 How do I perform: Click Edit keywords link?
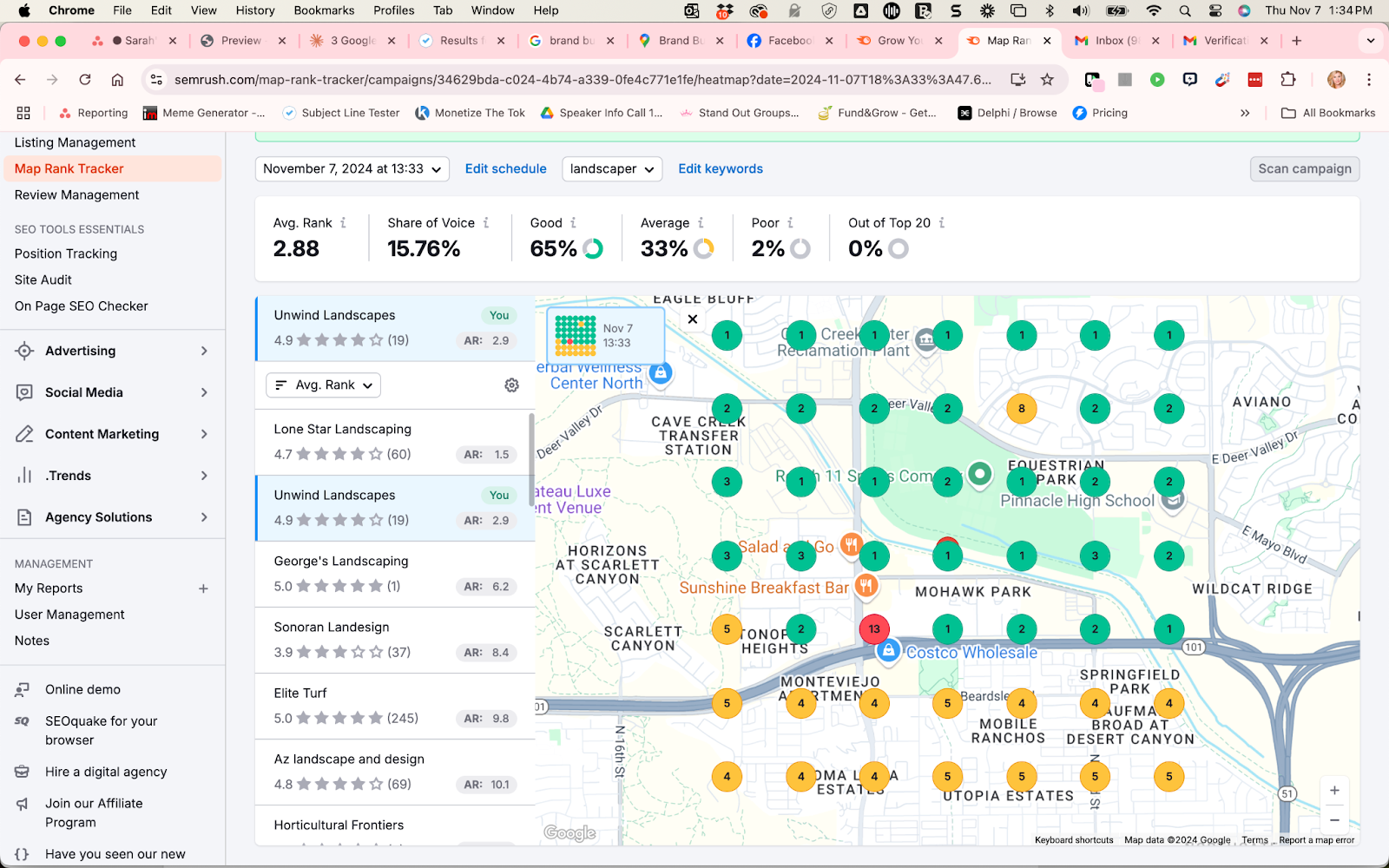coord(721,169)
